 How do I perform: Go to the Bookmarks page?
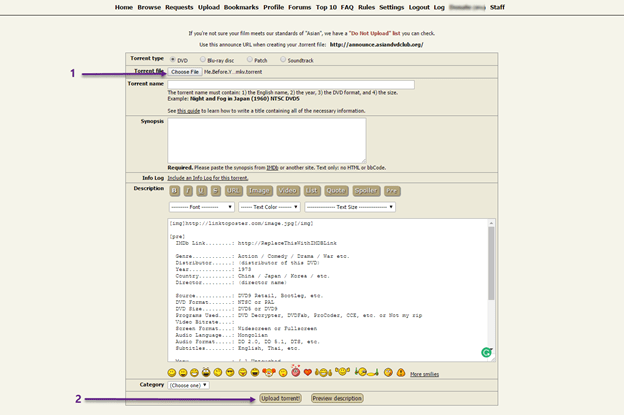241,7
